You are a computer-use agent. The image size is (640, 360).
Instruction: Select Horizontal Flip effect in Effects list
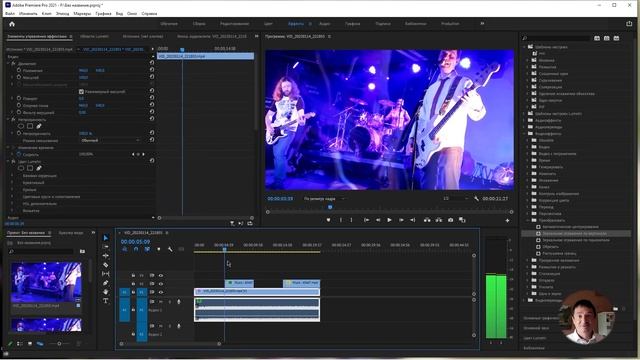576,240
